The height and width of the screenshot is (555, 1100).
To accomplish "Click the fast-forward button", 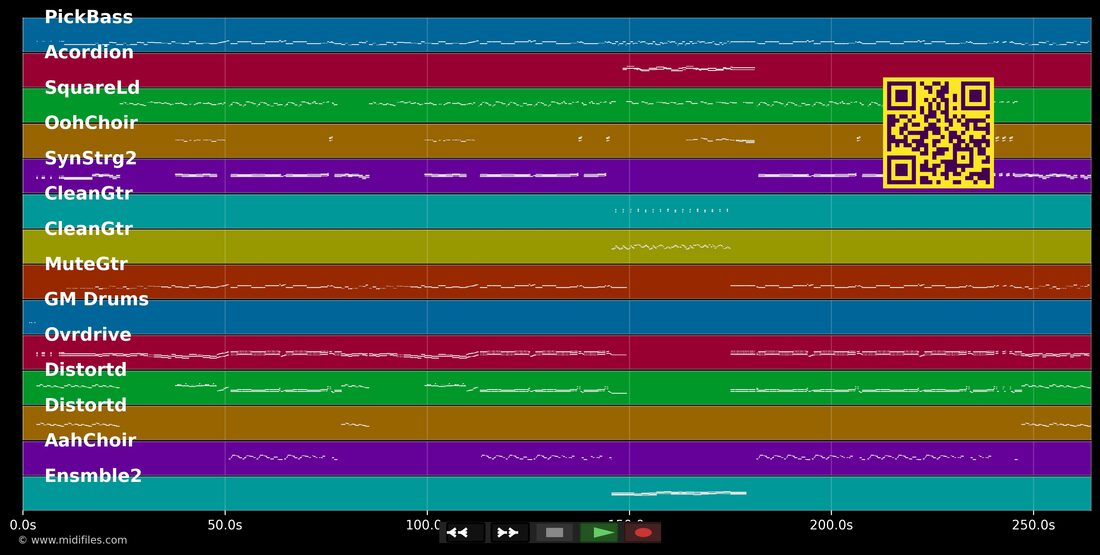I will pos(509,533).
